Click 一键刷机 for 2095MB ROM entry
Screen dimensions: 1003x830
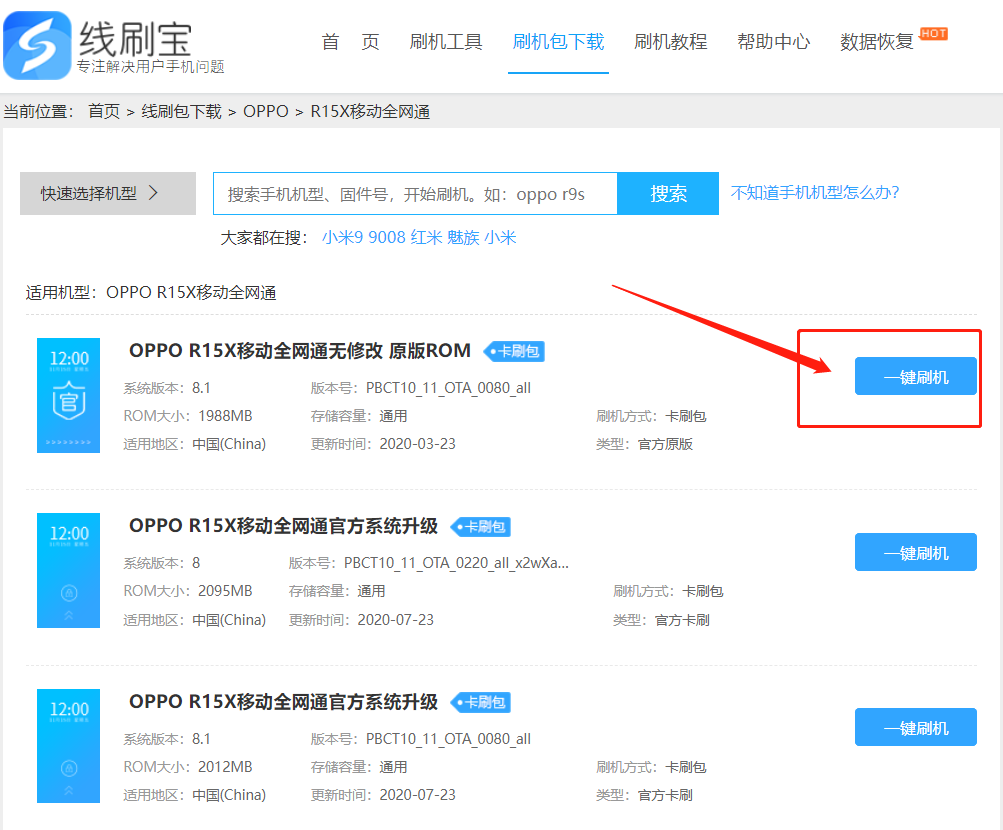coord(915,552)
